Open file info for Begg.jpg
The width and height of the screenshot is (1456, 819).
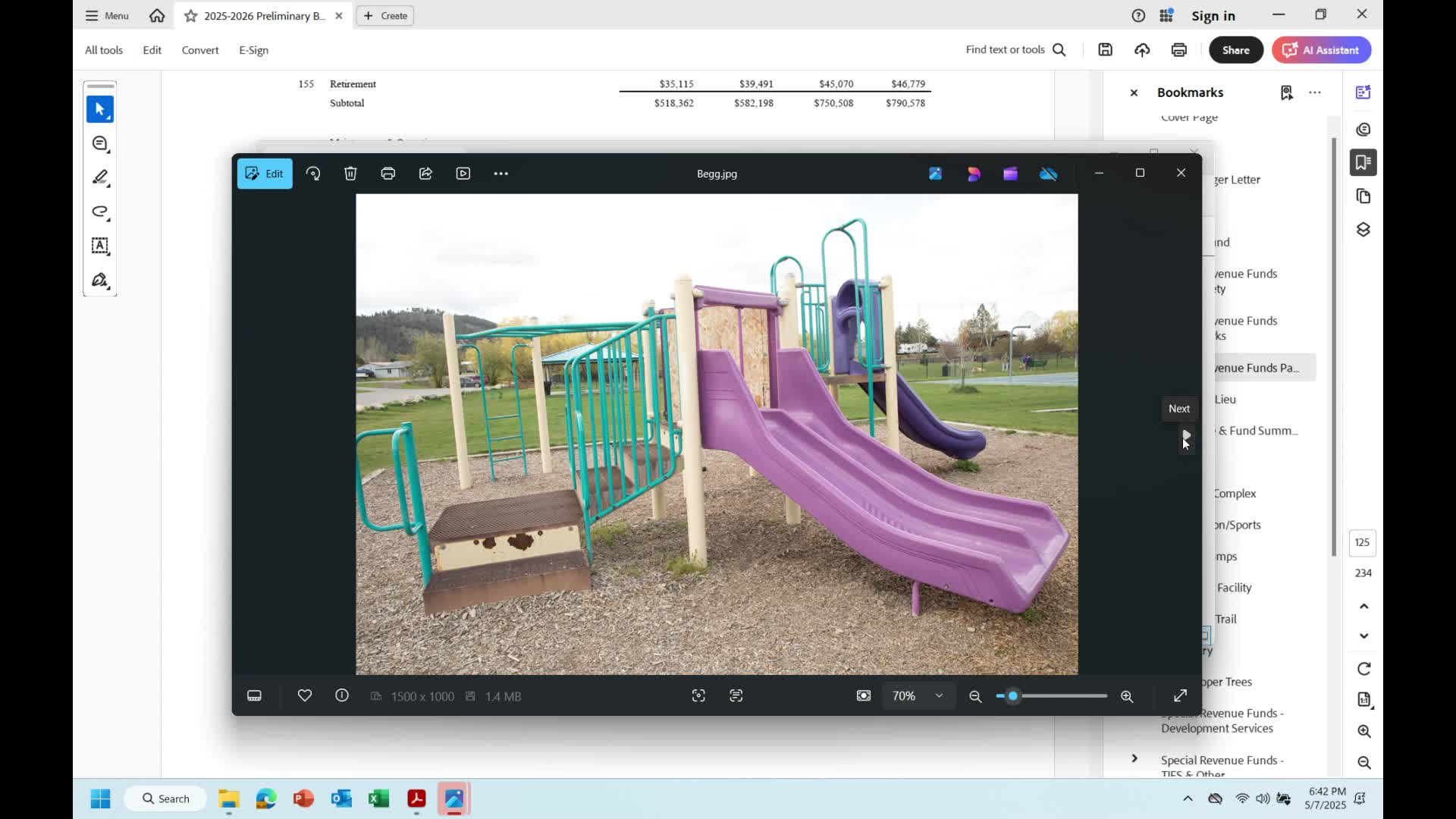click(x=342, y=695)
